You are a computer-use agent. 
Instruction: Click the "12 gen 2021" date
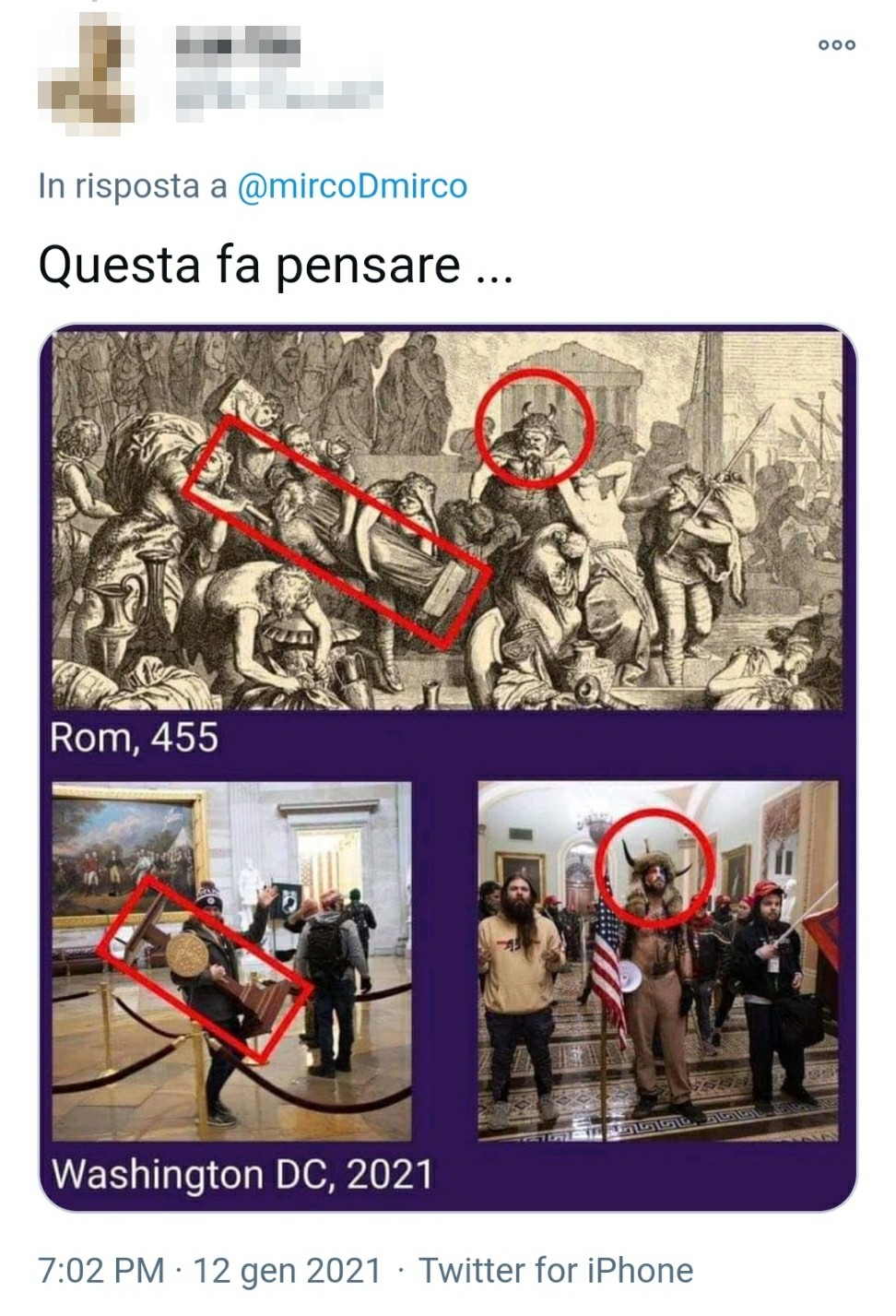(287, 1270)
